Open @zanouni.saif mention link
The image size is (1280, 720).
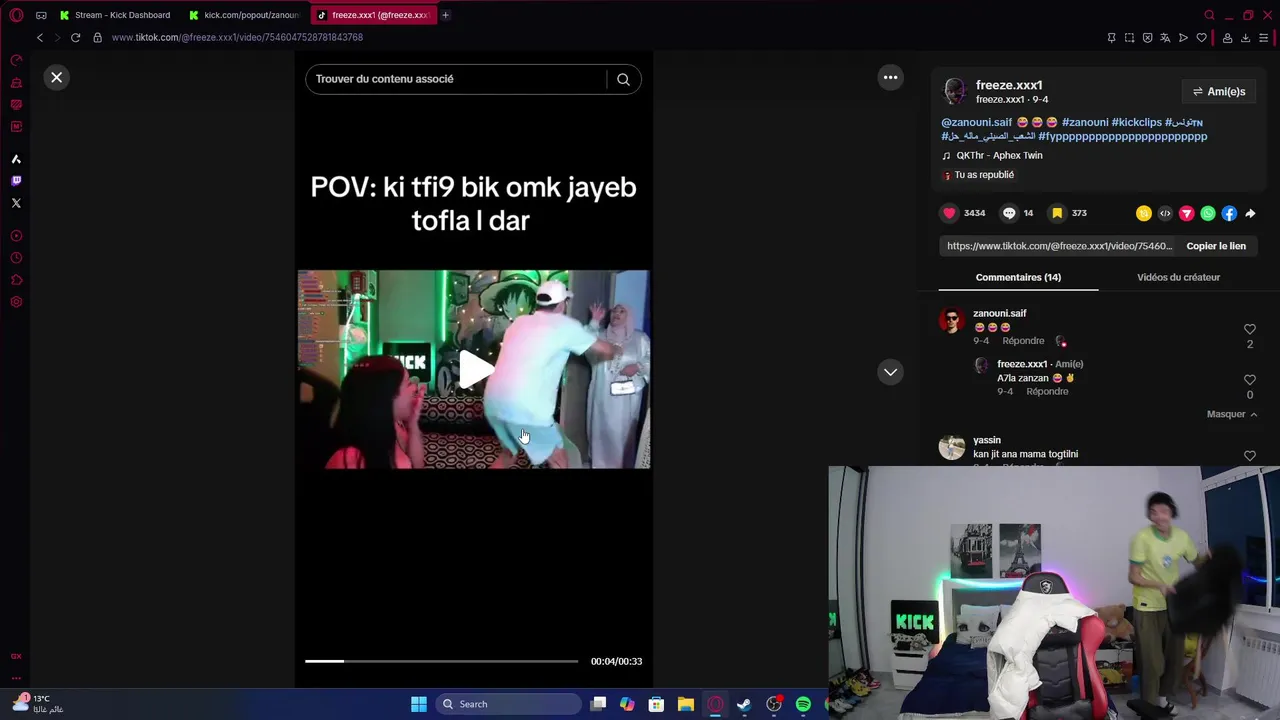(976, 122)
